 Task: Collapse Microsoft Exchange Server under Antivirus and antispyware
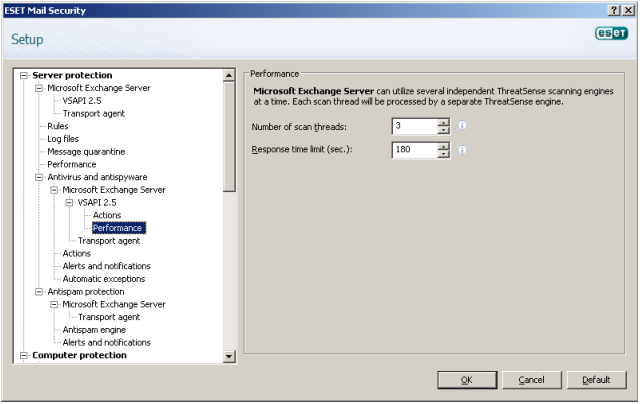pos(54,190)
